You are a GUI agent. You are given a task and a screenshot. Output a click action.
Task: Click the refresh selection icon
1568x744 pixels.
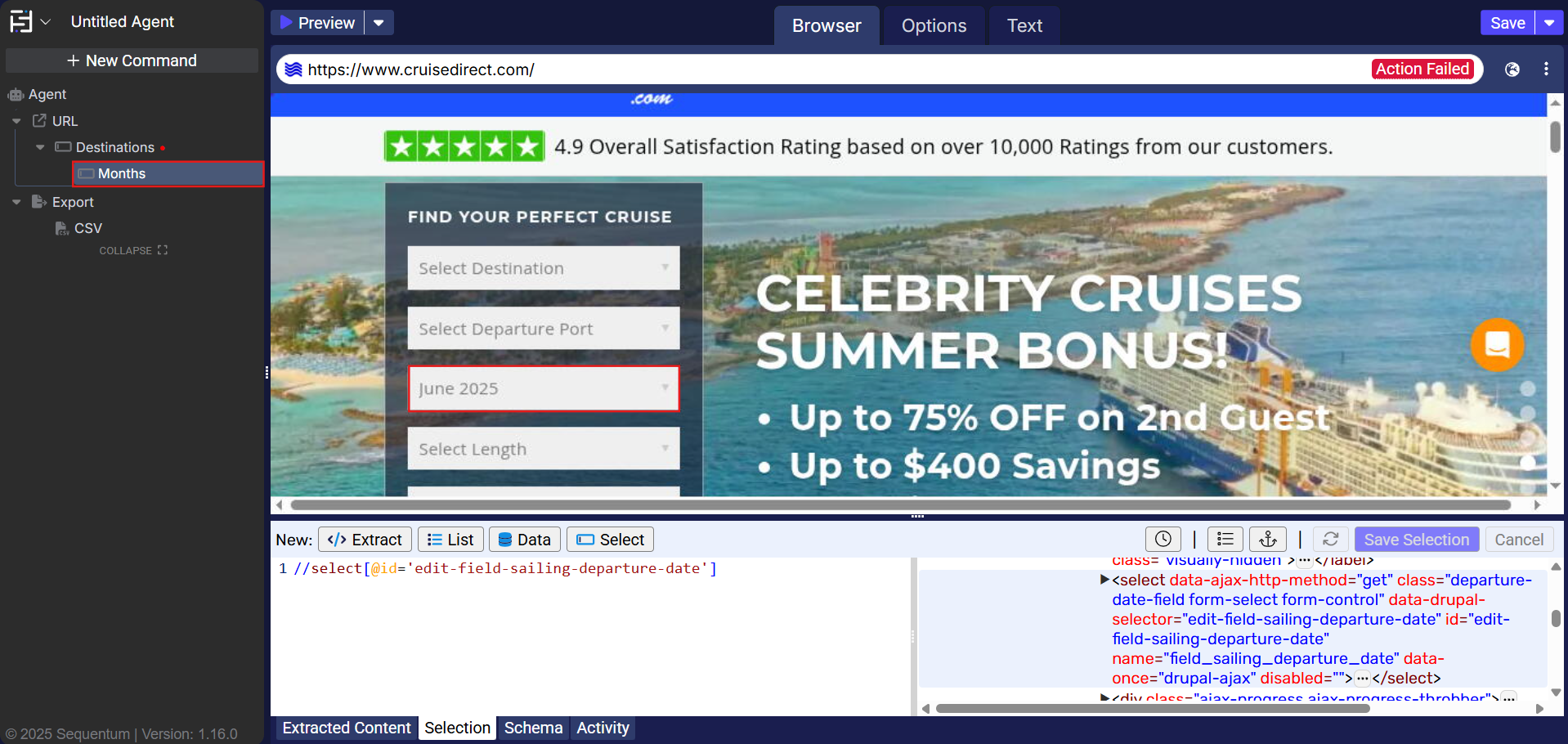point(1330,540)
